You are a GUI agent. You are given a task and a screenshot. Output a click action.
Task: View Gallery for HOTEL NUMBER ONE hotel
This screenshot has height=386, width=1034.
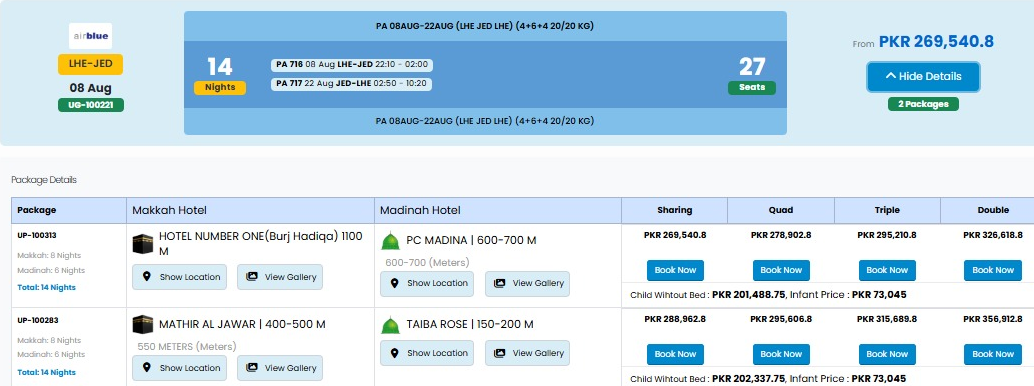[x=280, y=277]
